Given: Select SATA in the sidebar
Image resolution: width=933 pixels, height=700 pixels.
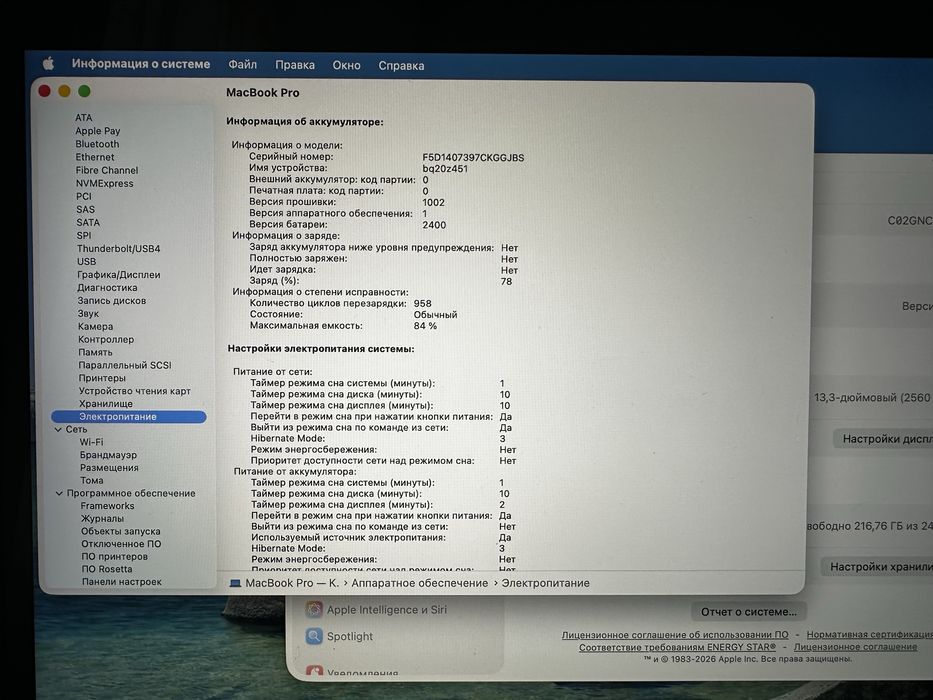Looking at the screenshot, I should coord(88,223).
